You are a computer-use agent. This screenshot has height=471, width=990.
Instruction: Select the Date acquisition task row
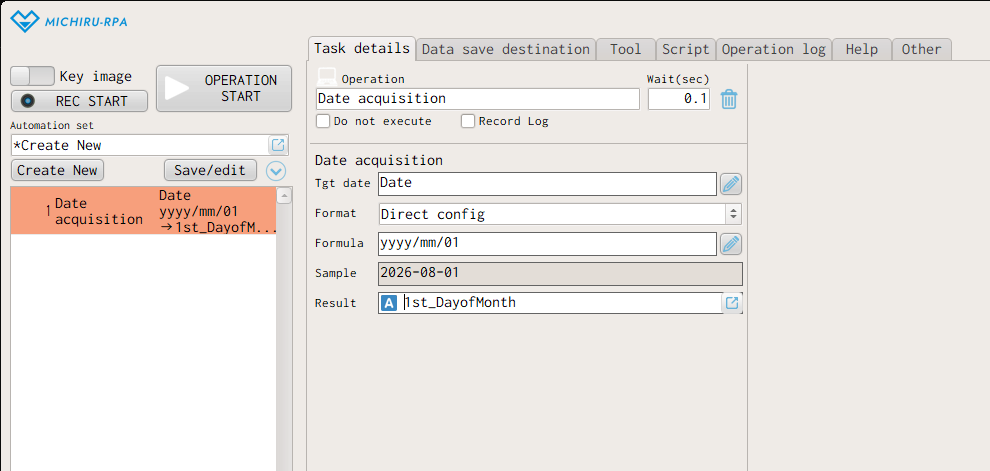[143, 211]
